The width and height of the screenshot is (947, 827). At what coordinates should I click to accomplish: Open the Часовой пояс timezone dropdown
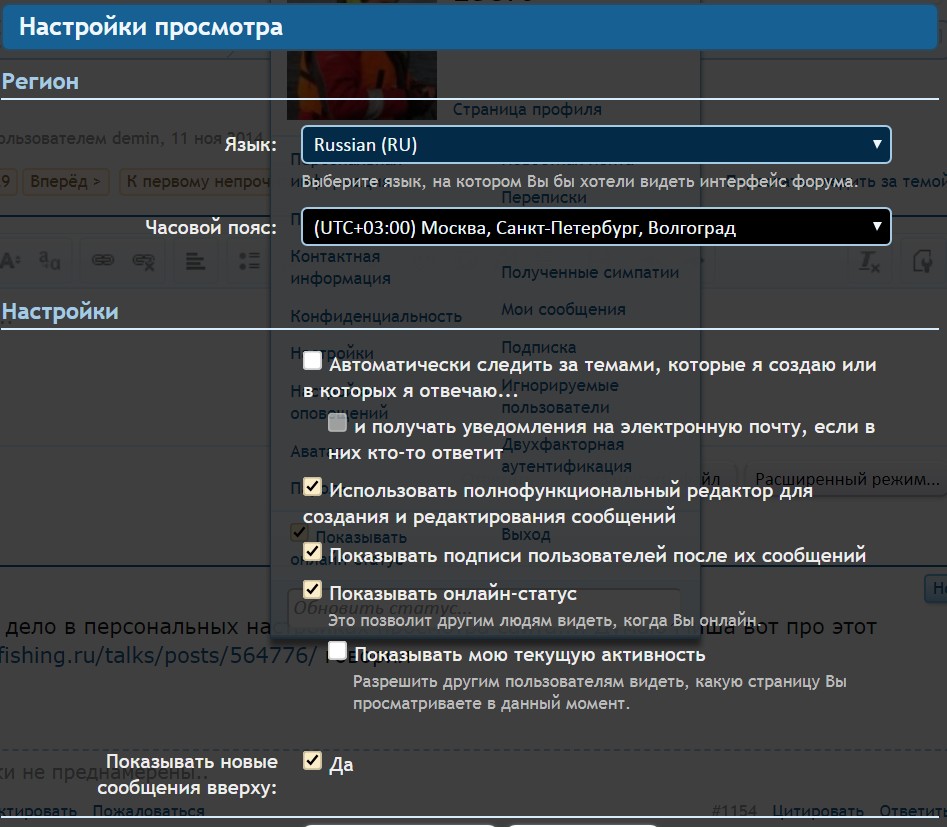[596, 228]
